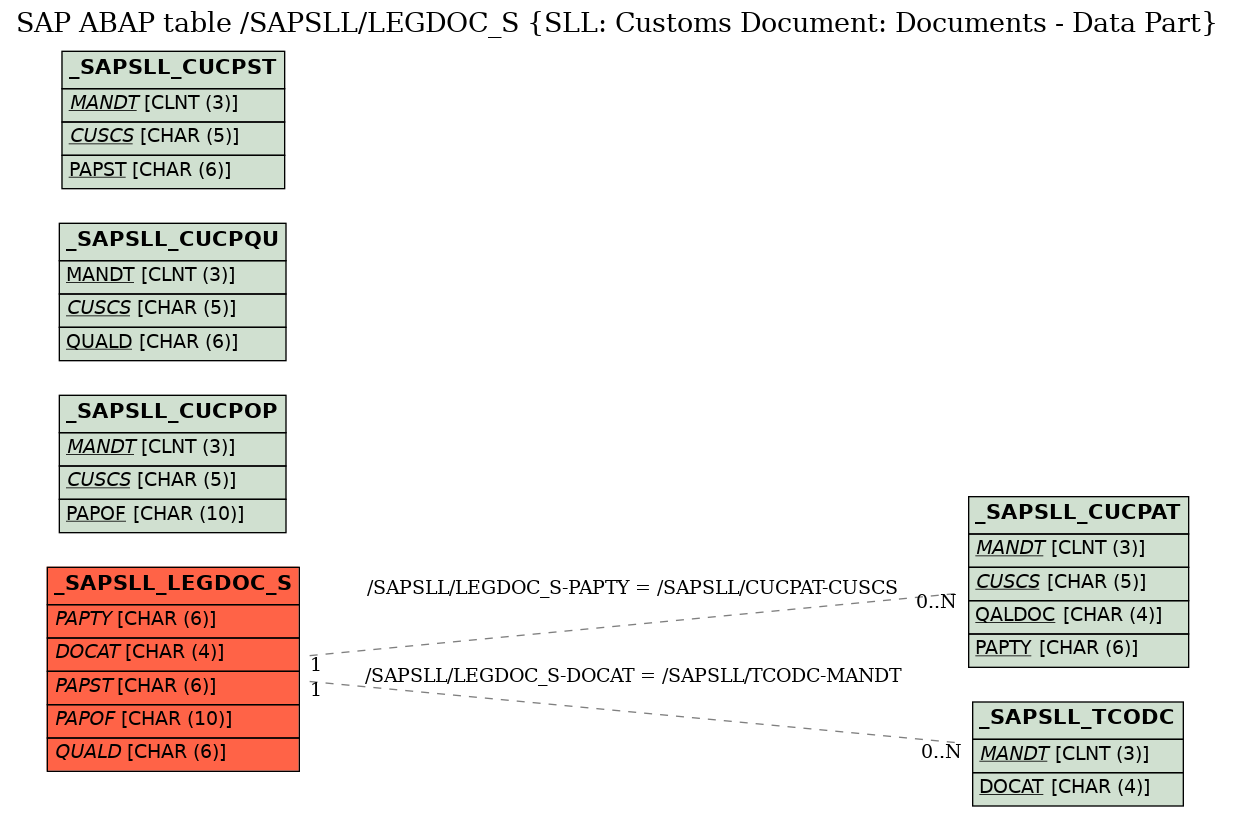This screenshot has height=817, width=1235.
Task: Select MANDT field in _SAPSLL_CUCPOP table
Action: (172, 448)
